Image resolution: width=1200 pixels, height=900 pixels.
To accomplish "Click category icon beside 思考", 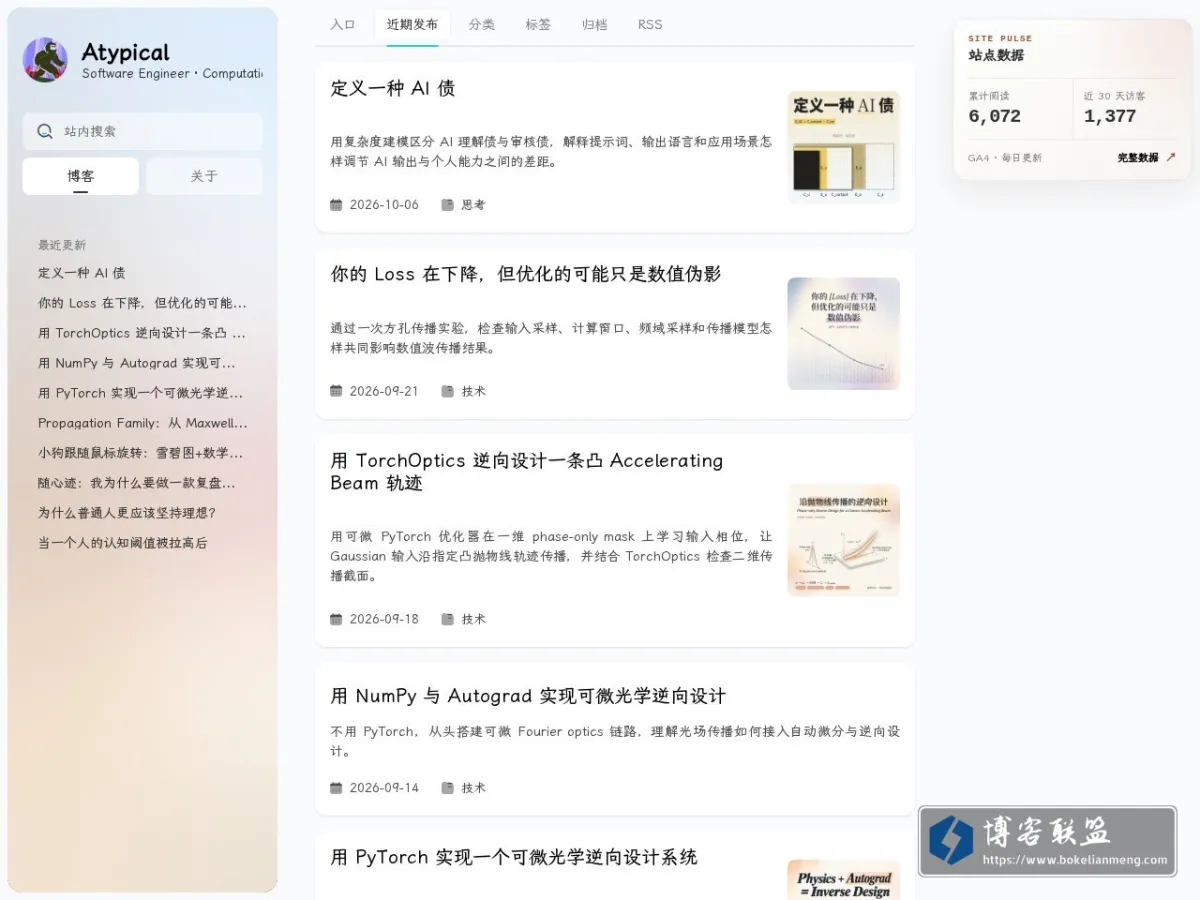I will [x=448, y=205].
